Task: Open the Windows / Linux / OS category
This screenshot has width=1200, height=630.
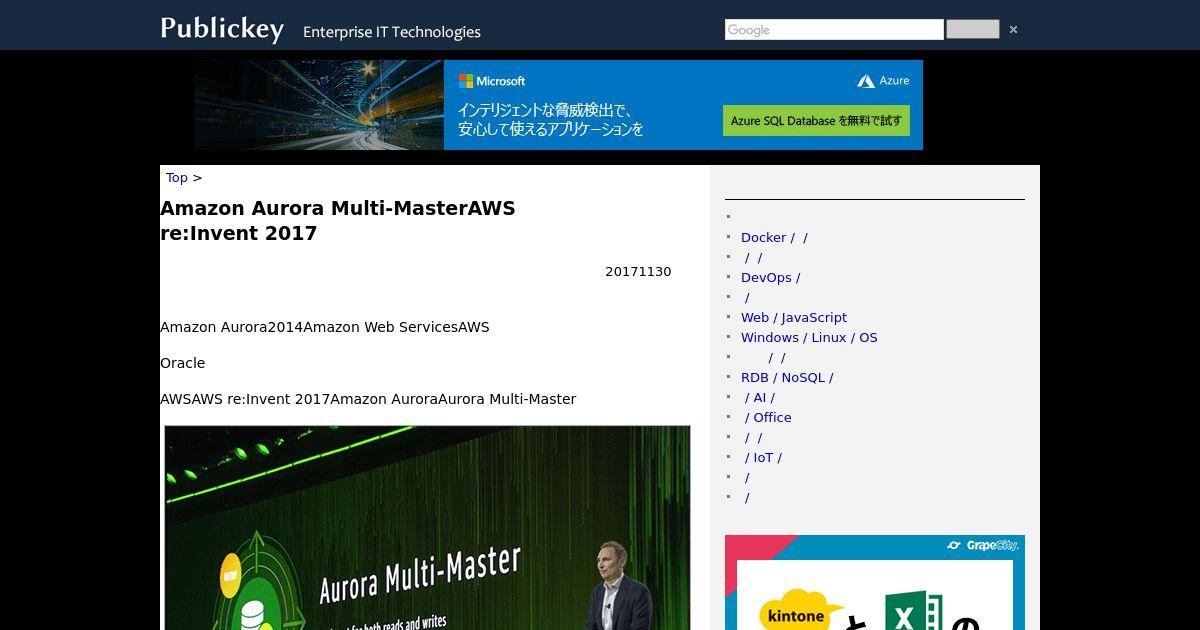Action: [809, 338]
